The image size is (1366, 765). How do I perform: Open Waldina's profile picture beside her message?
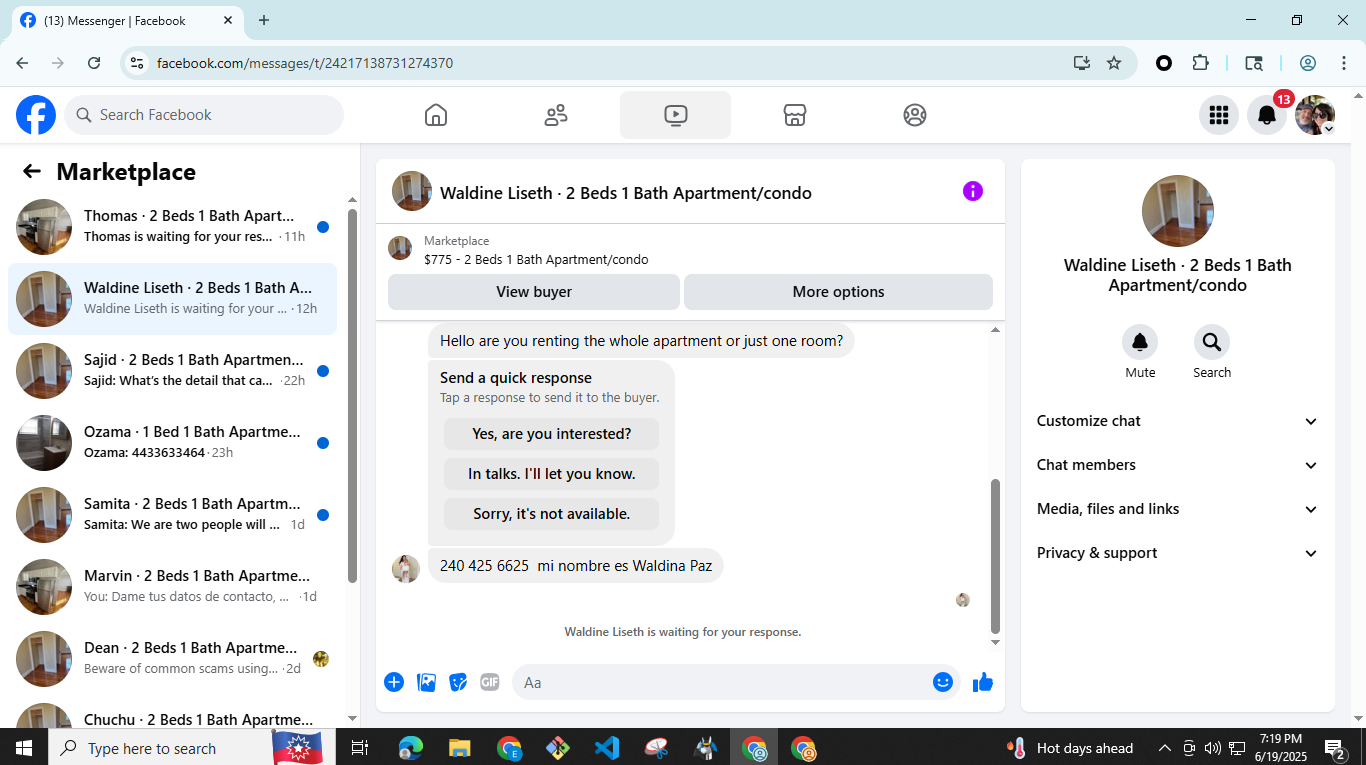tap(406, 569)
